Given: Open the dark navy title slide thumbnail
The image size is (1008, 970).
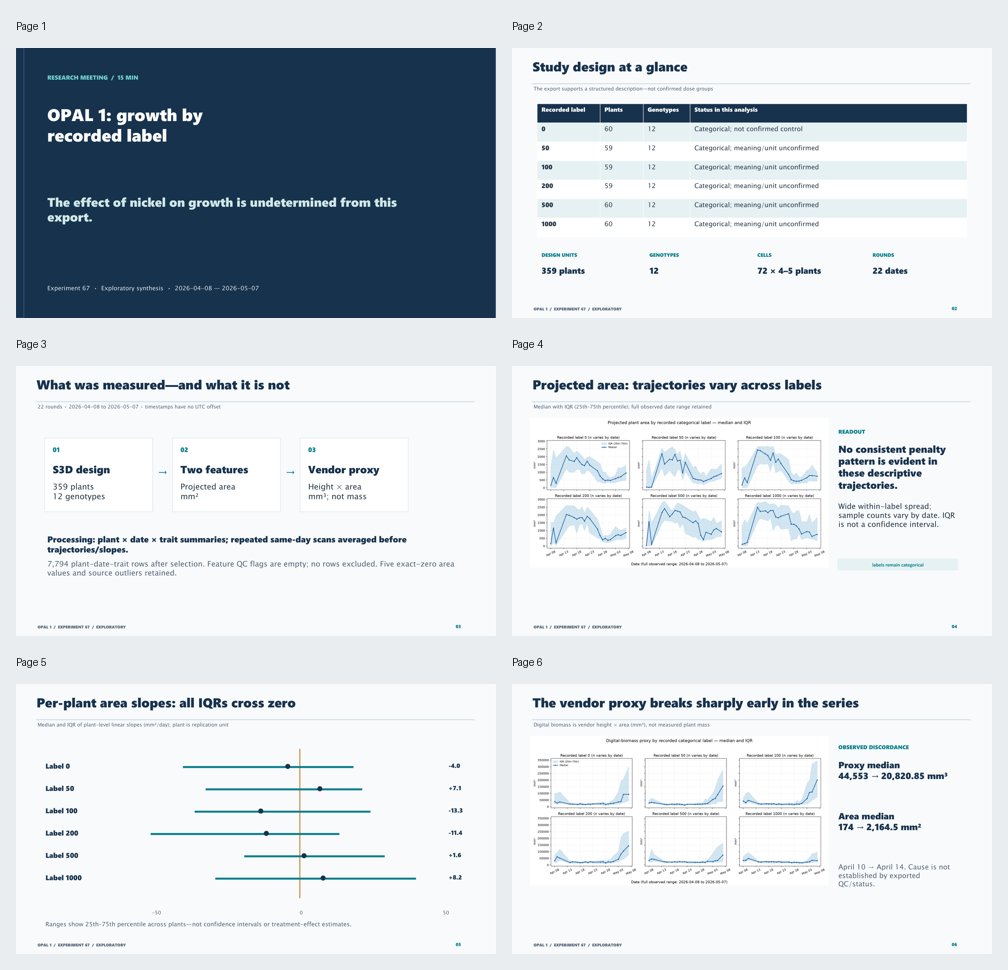Looking at the screenshot, I should [x=256, y=183].
